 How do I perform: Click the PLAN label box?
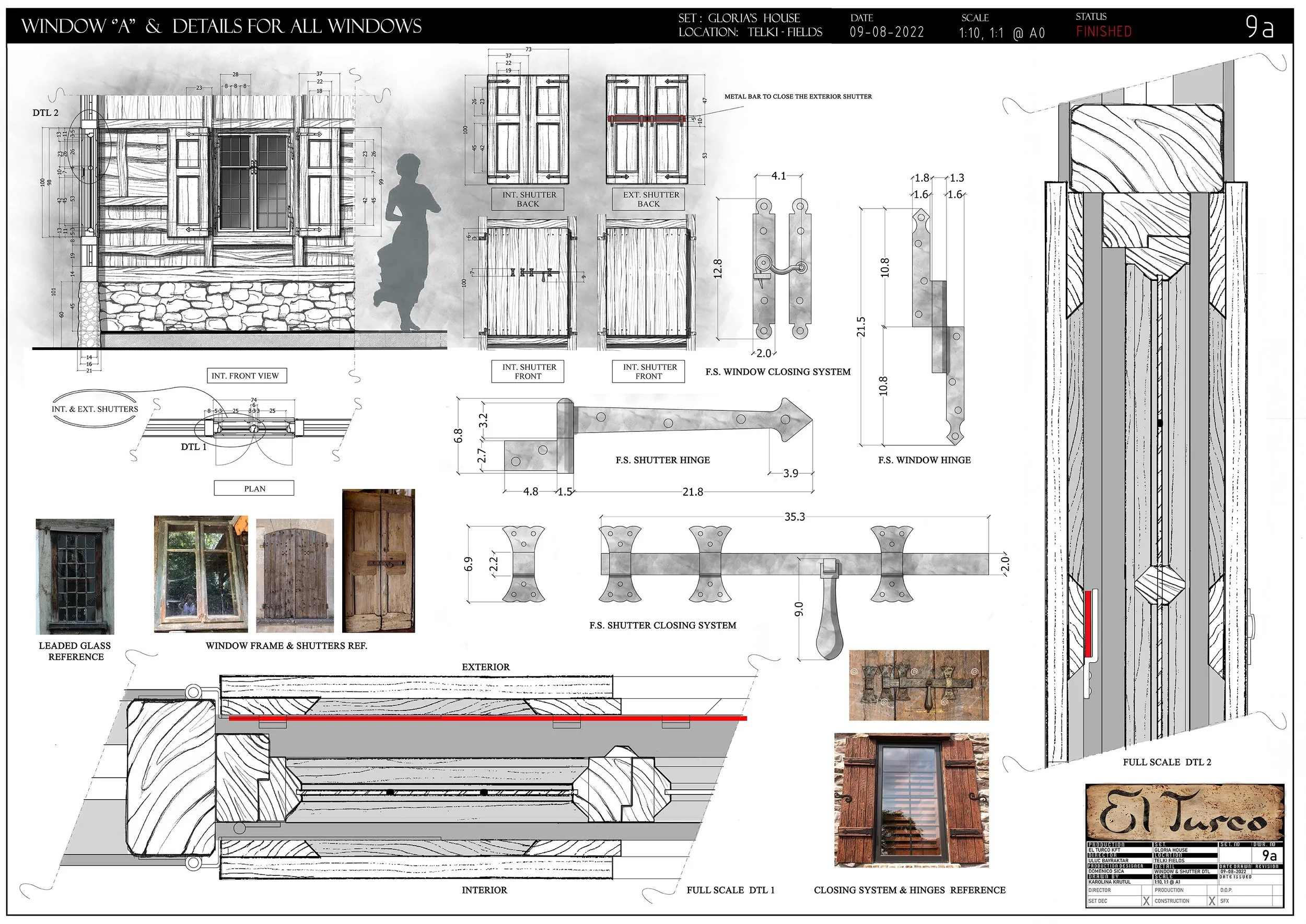254,489
